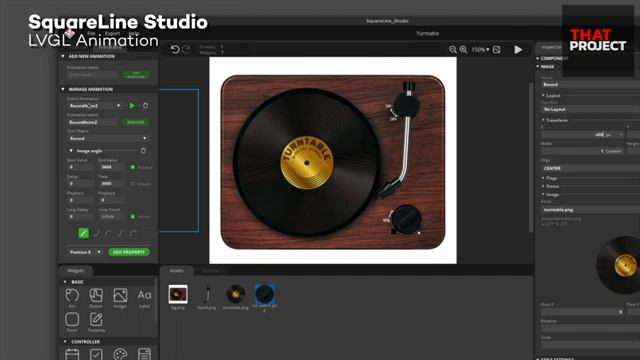Delete the Image angle property
Screen dimensions: 640x360
(143, 151)
